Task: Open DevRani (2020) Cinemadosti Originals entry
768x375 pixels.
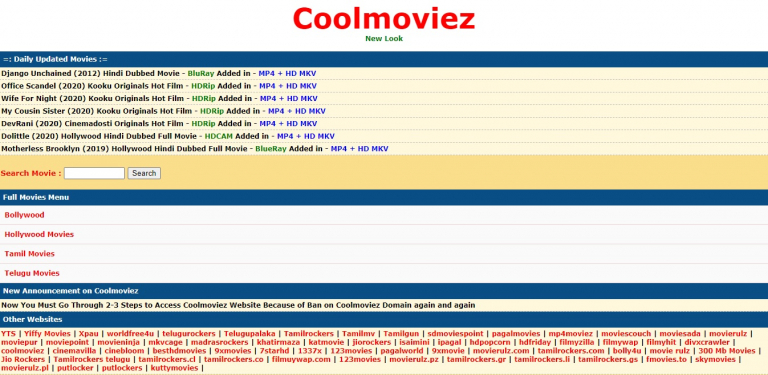Action: 159,123
